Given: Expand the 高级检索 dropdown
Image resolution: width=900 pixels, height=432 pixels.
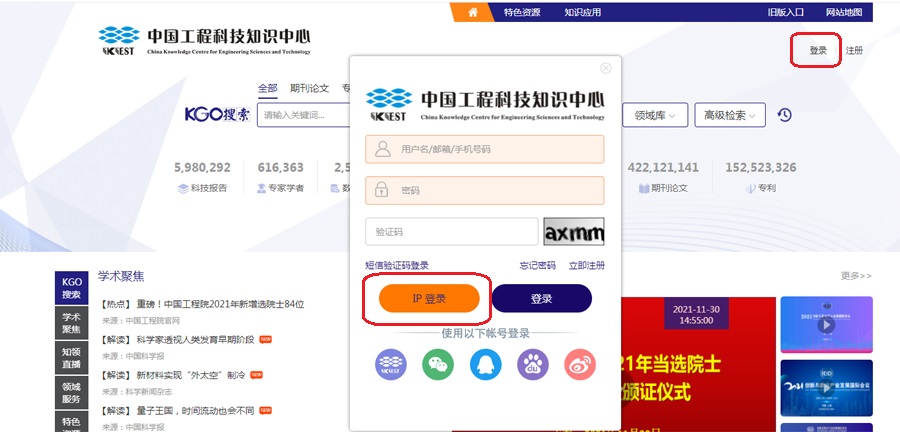Looking at the screenshot, I should [x=730, y=115].
